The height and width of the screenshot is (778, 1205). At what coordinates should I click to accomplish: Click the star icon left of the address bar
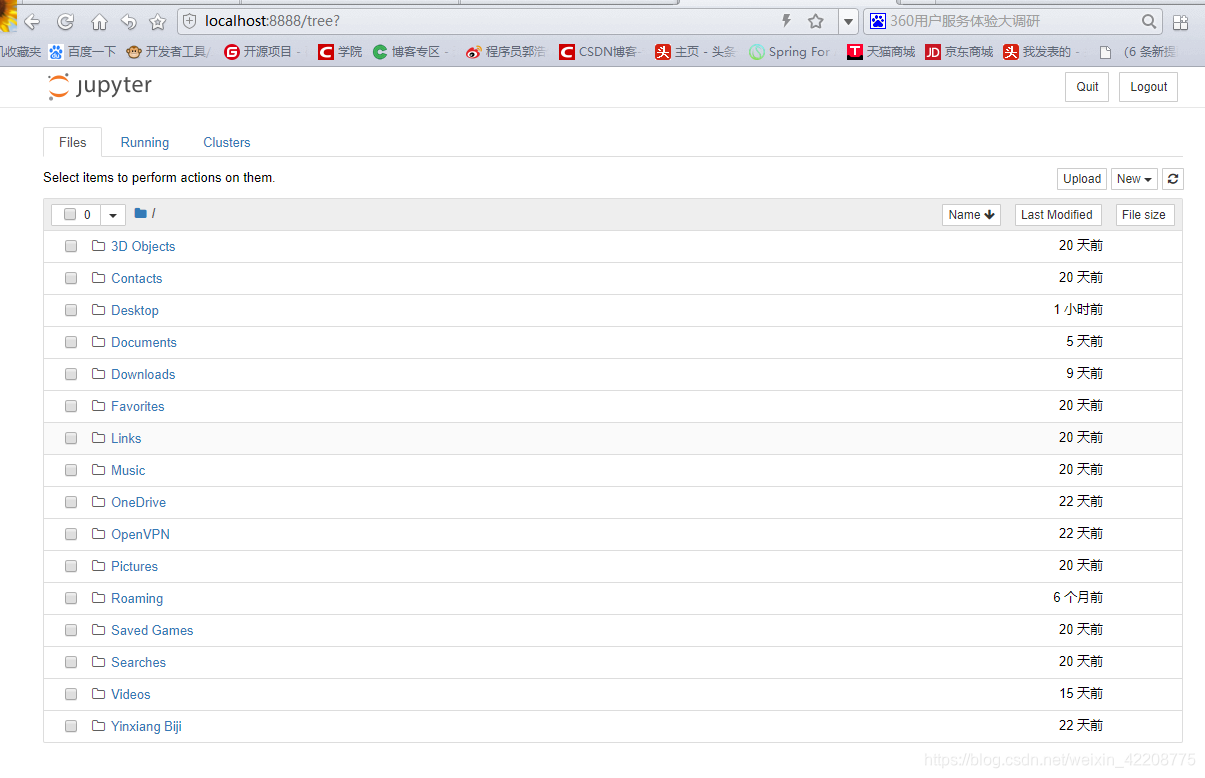pos(158,22)
